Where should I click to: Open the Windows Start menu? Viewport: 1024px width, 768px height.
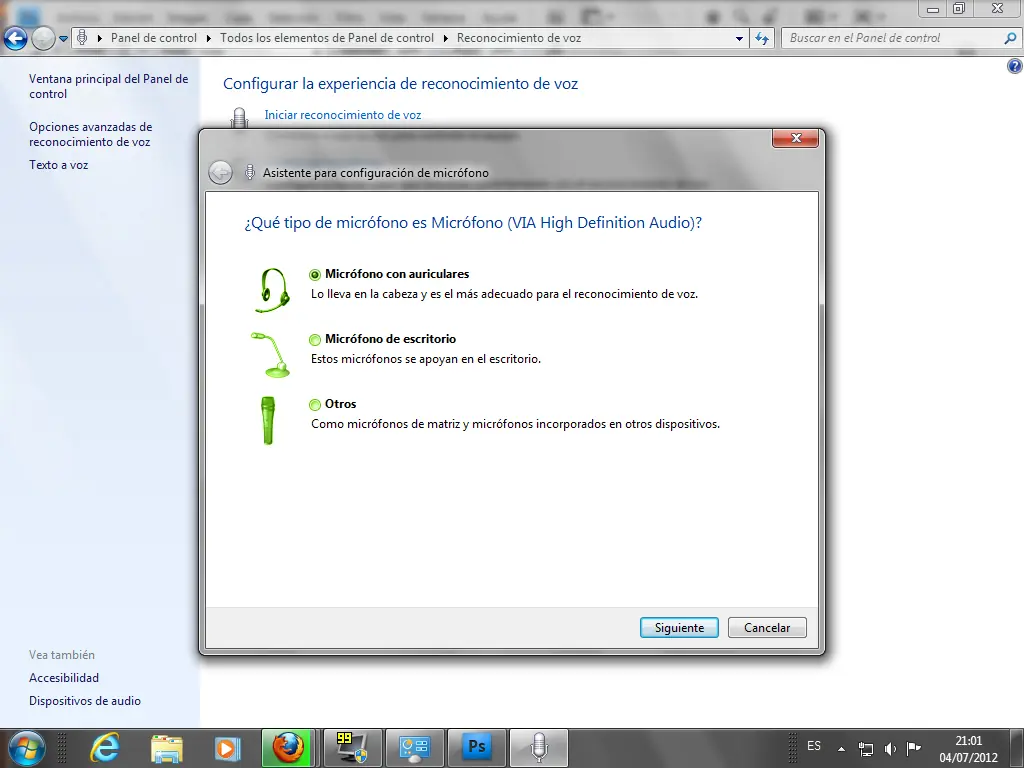tap(26, 748)
